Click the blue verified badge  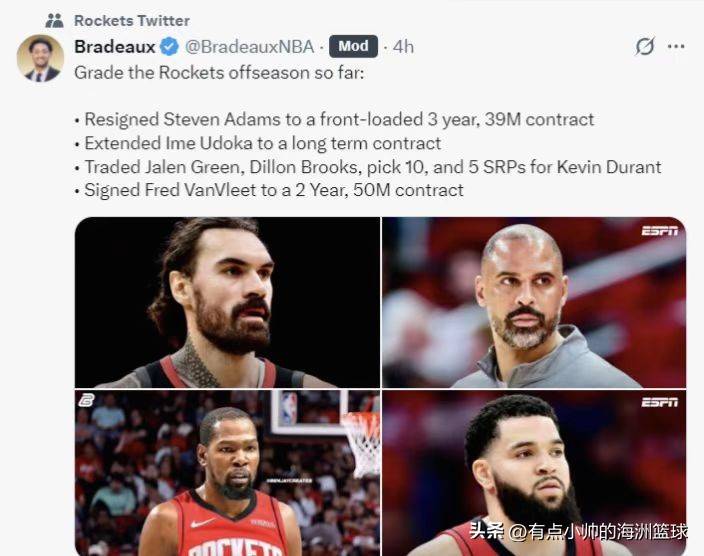pyautogui.click(x=169, y=47)
